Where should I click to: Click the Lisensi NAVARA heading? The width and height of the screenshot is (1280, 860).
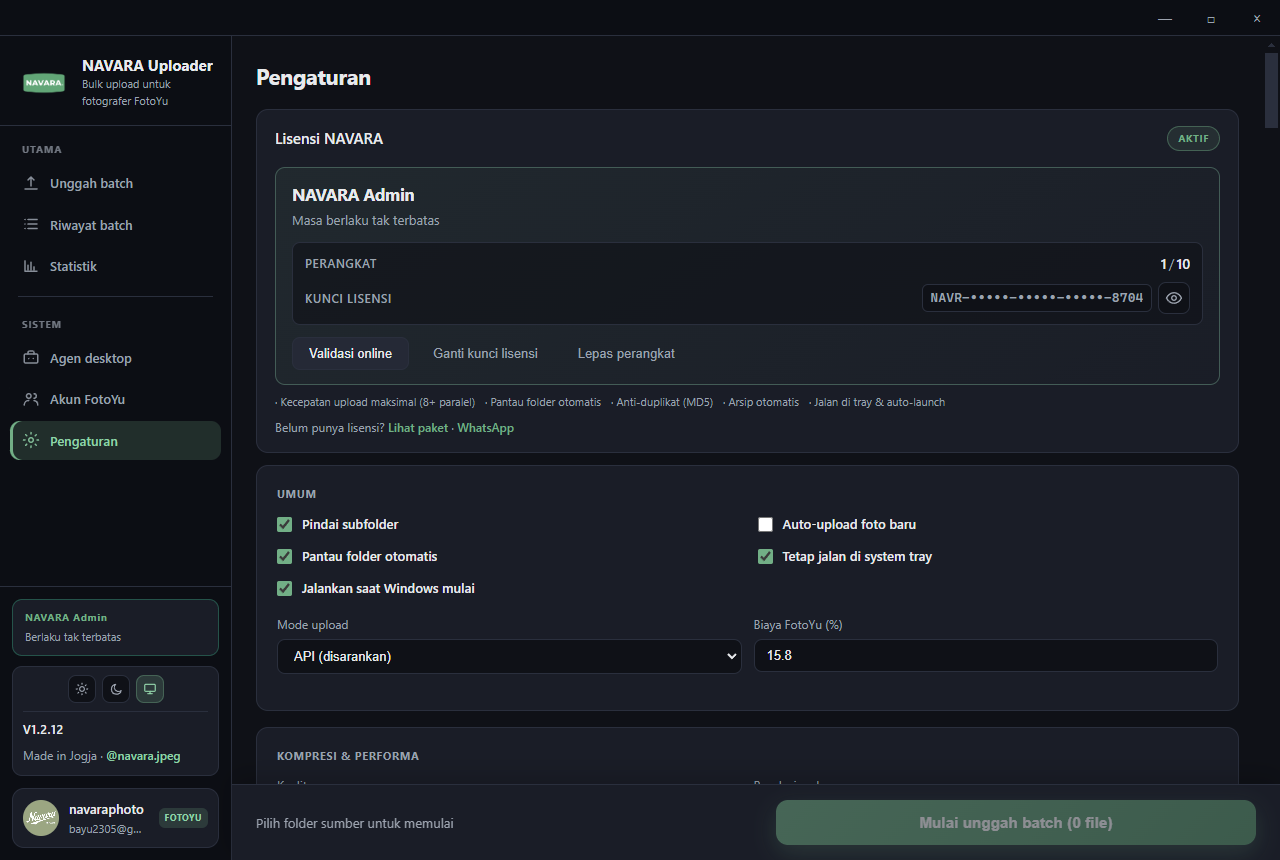click(329, 139)
